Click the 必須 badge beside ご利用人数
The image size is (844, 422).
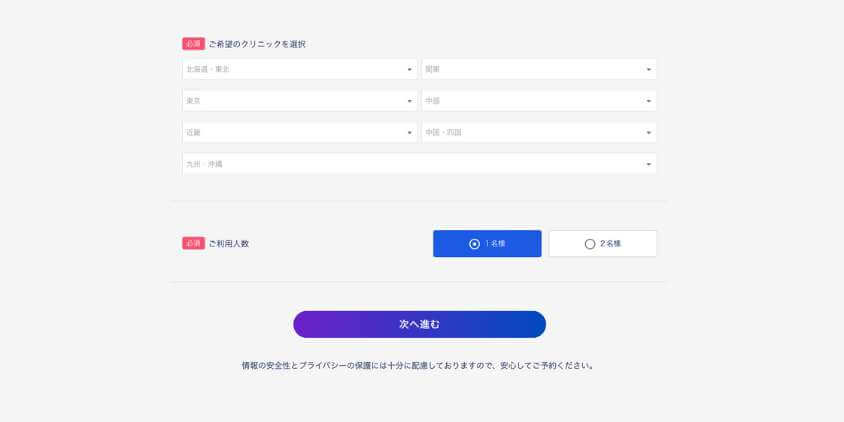(193, 243)
